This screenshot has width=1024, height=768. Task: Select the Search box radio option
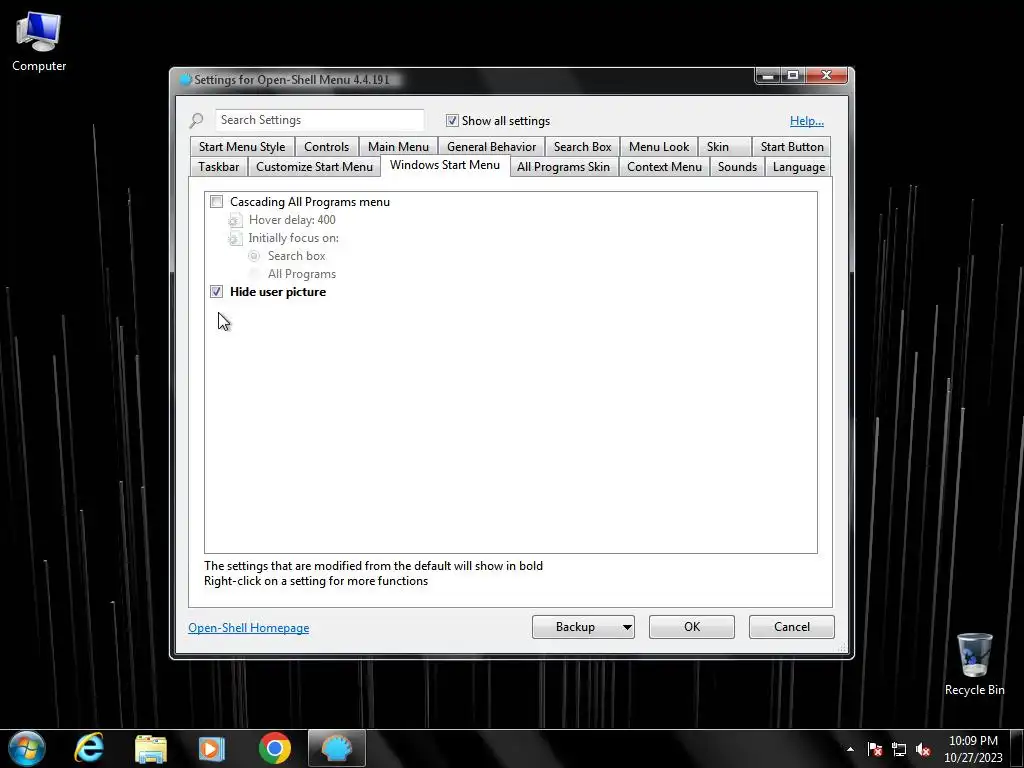click(x=254, y=256)
